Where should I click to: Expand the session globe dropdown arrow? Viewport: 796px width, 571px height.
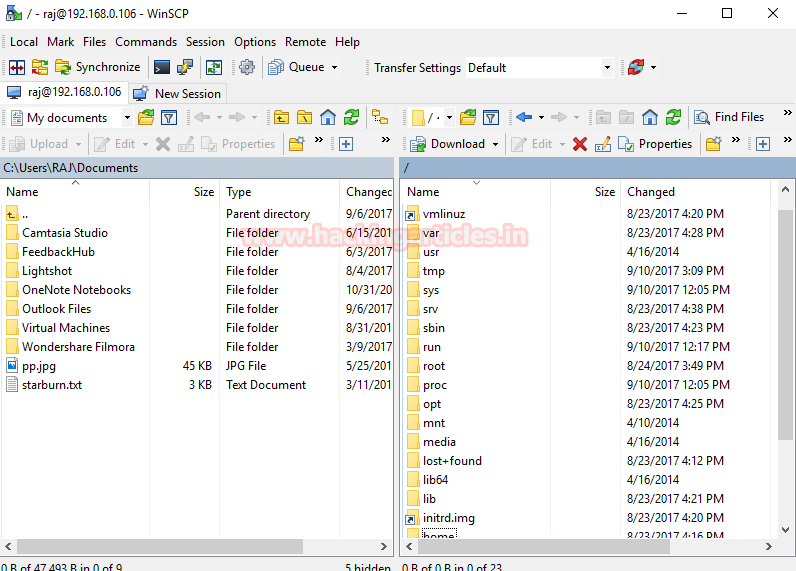(653, 67)
